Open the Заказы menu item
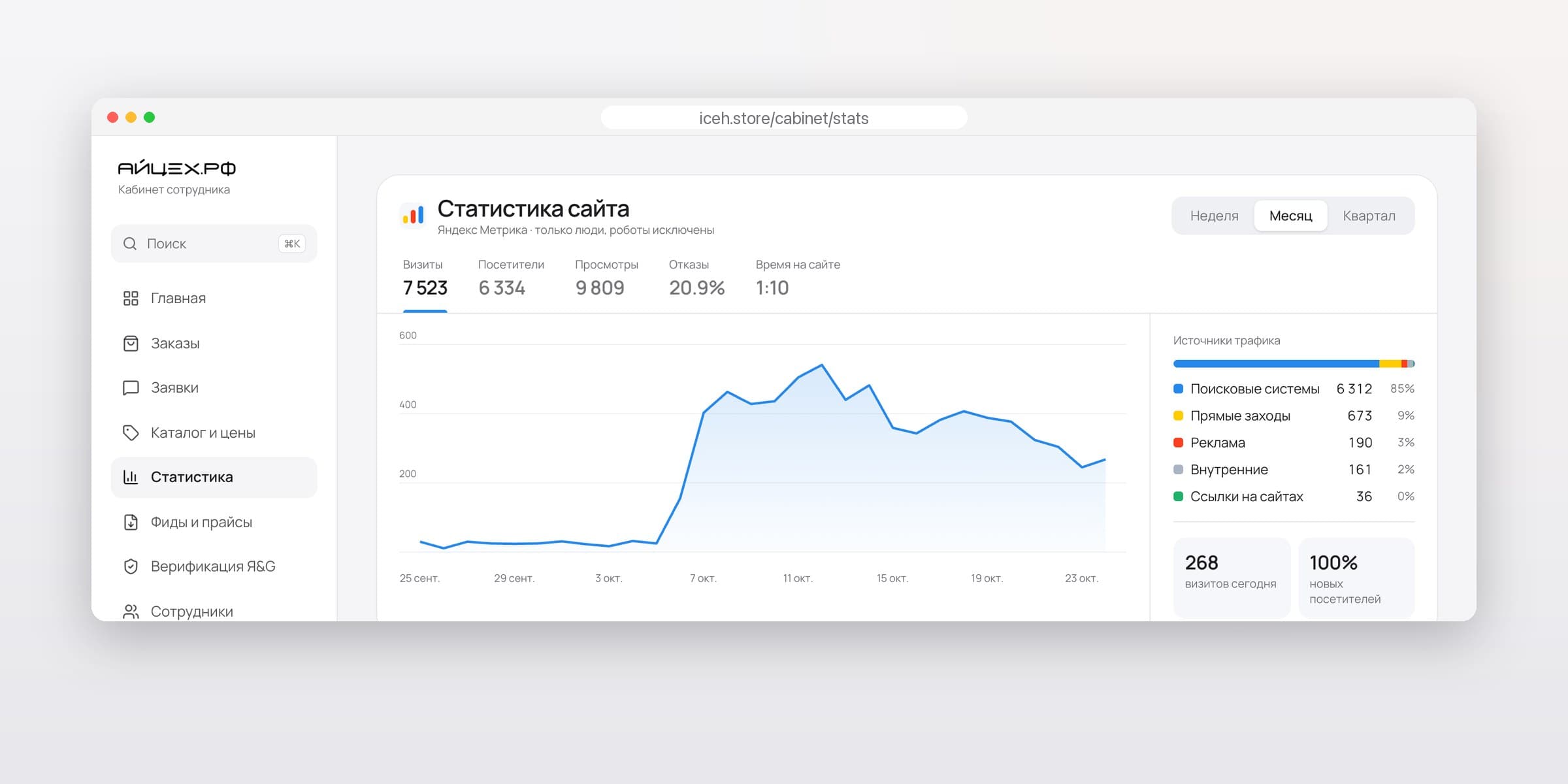Image resolution: width=1568 pixels, height=784 pixels. tap(214, 344)
